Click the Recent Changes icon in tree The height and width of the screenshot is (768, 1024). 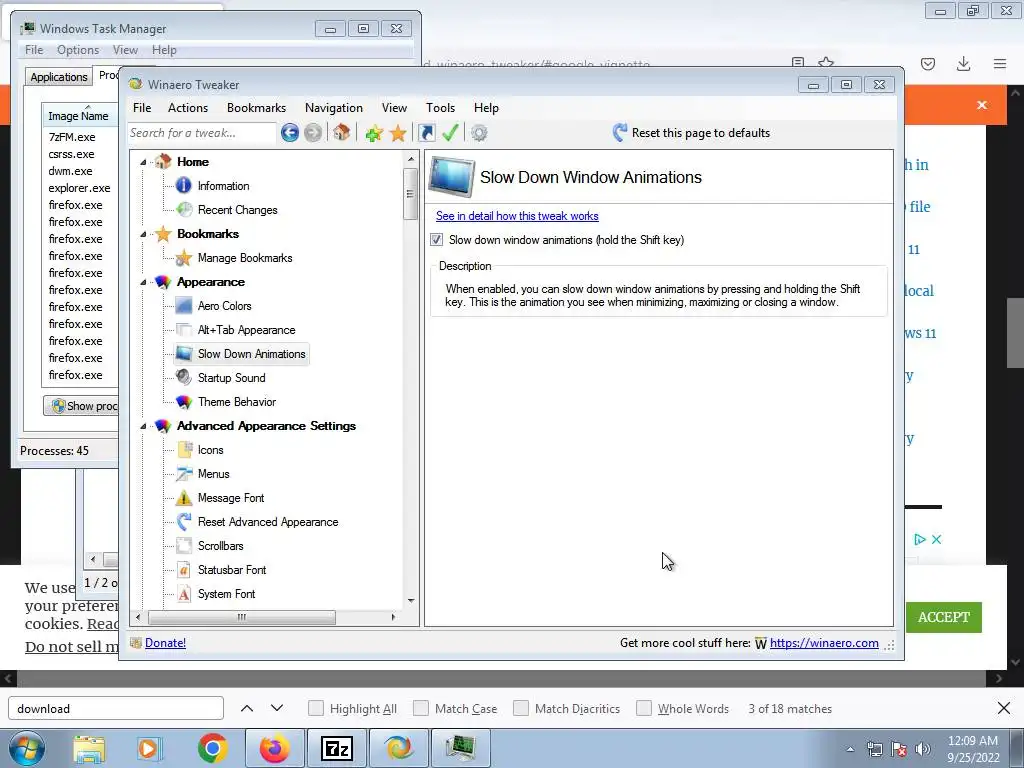[184, 210]
